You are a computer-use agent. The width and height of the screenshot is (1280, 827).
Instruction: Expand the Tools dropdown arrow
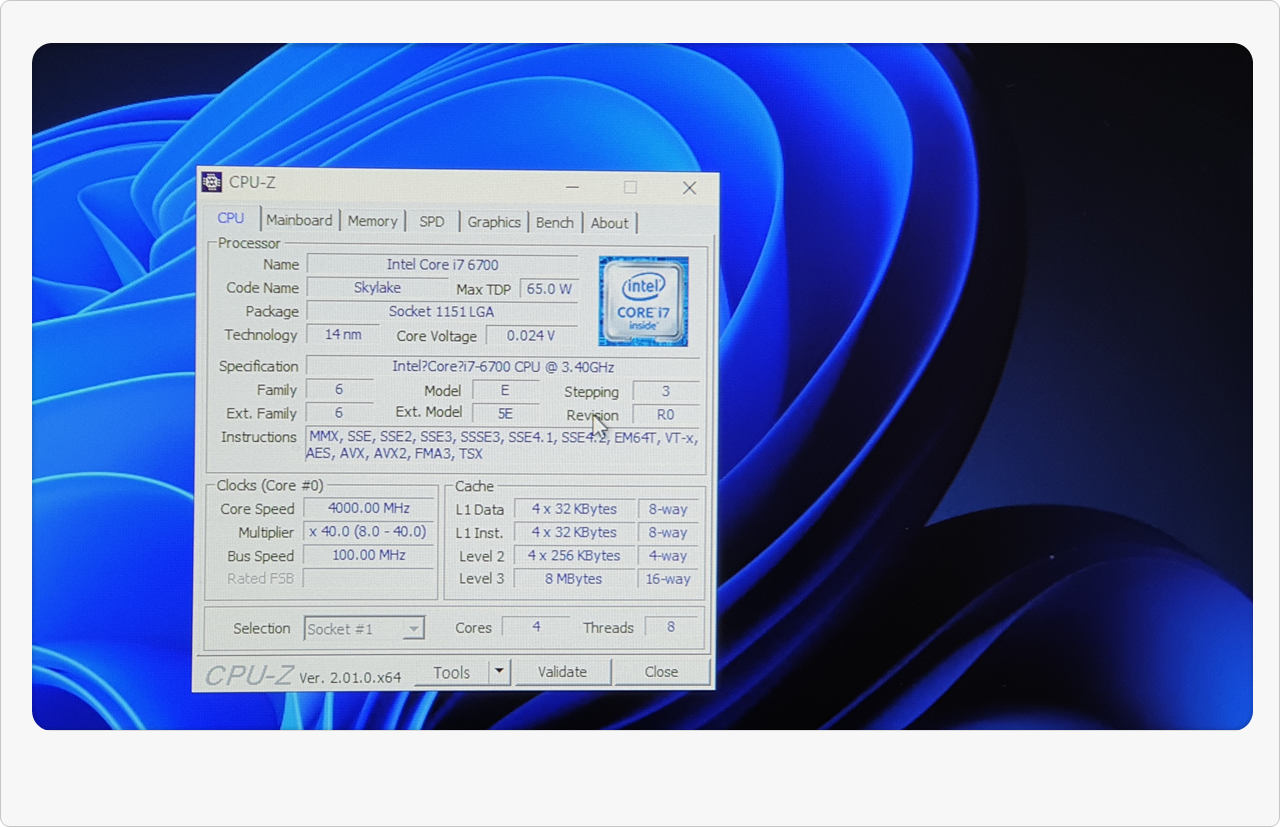pyautogui.click(x=500, y=672)
